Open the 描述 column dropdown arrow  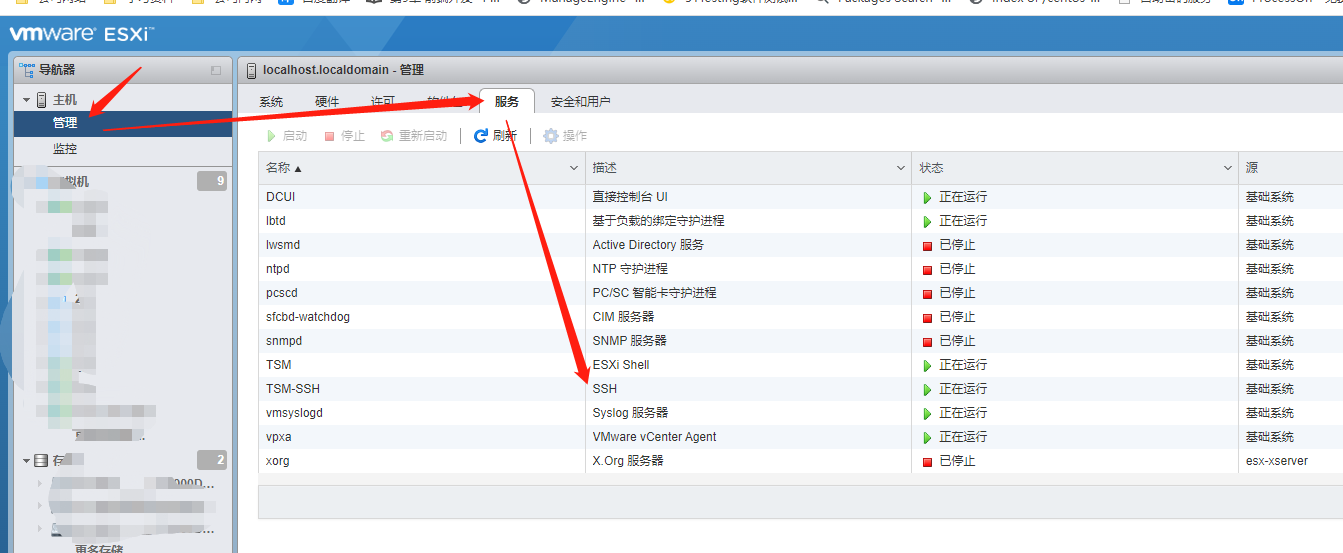[x=901, y=168]
